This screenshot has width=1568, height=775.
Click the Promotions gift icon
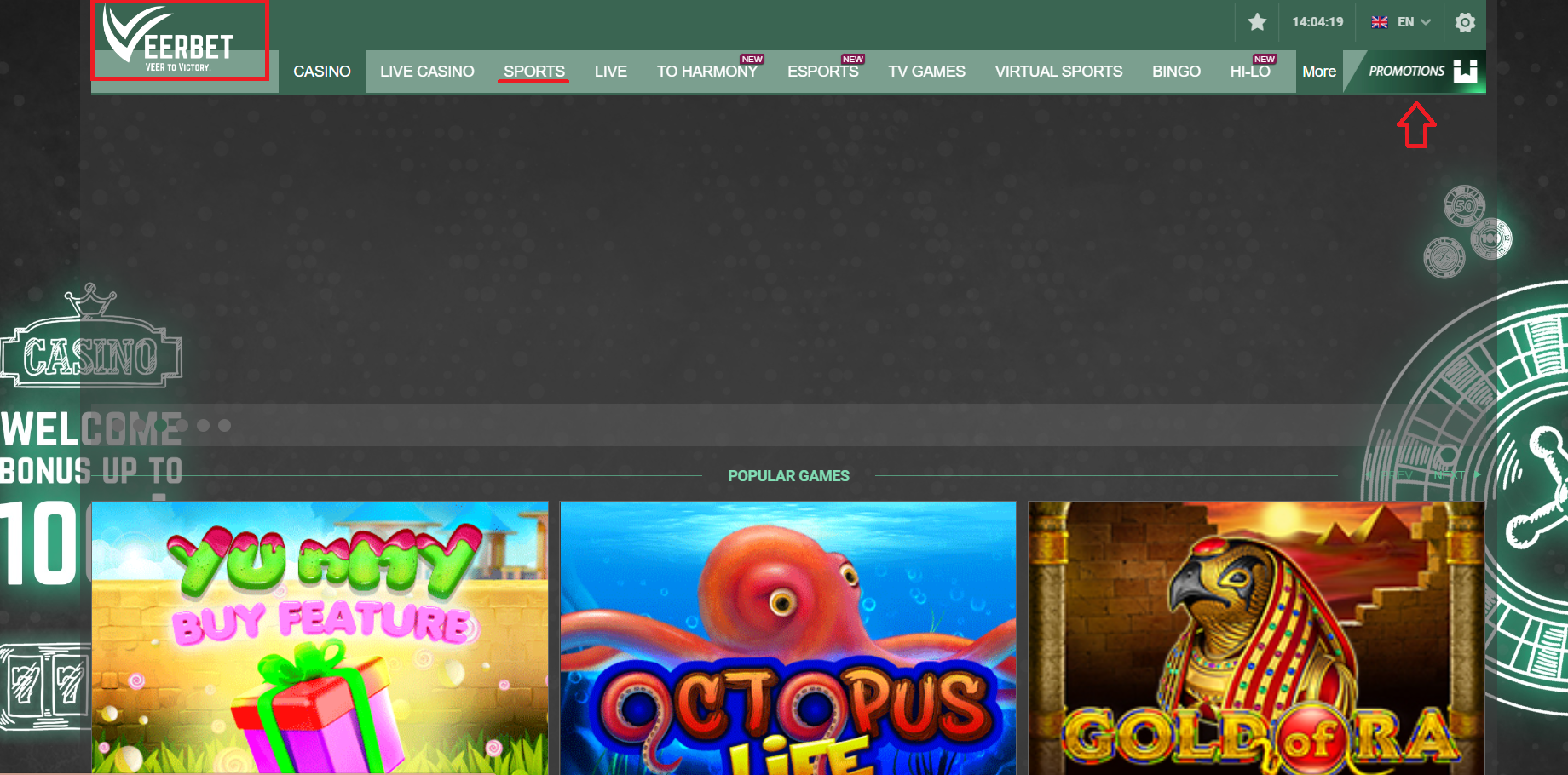click(x=1466, y=72)
